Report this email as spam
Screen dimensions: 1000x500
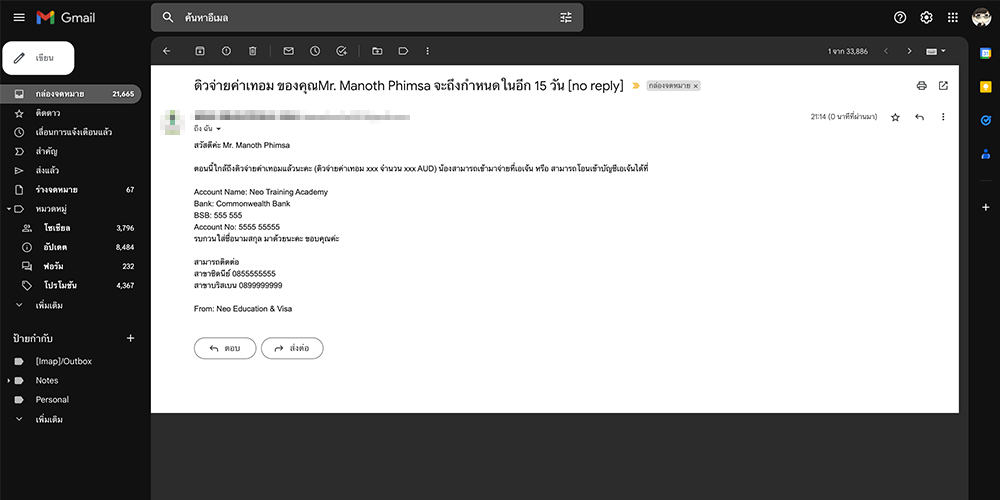point(226,51)
